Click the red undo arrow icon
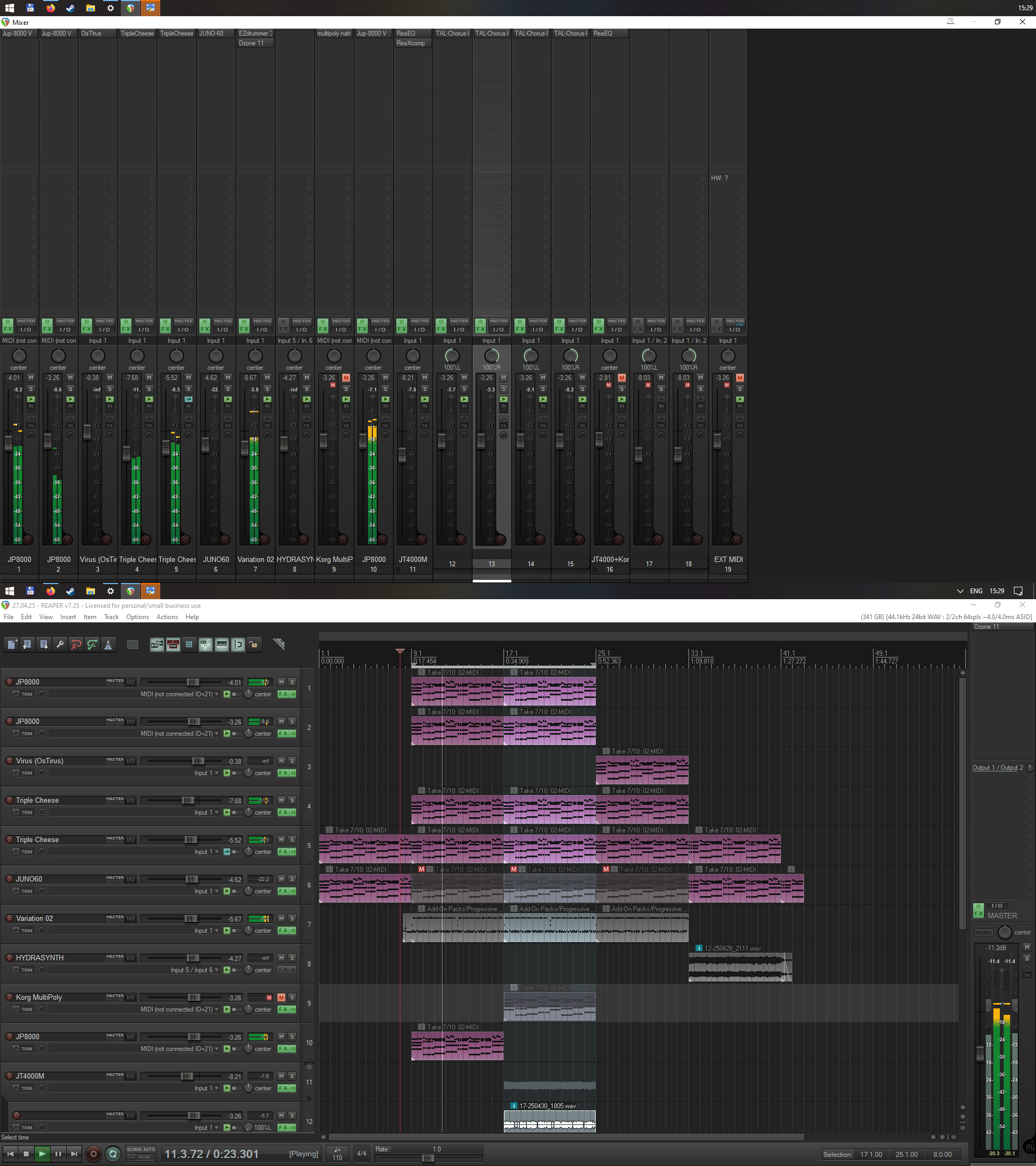1036x1166 pixels. 76,645
